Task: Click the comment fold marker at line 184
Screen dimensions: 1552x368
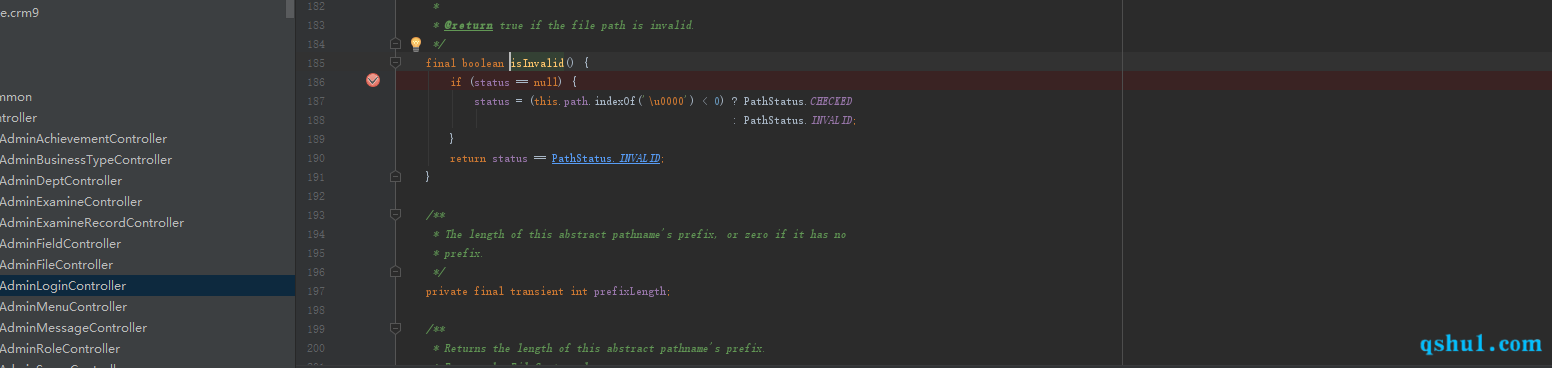Action: pyautogui.click(x=395, y=44)
